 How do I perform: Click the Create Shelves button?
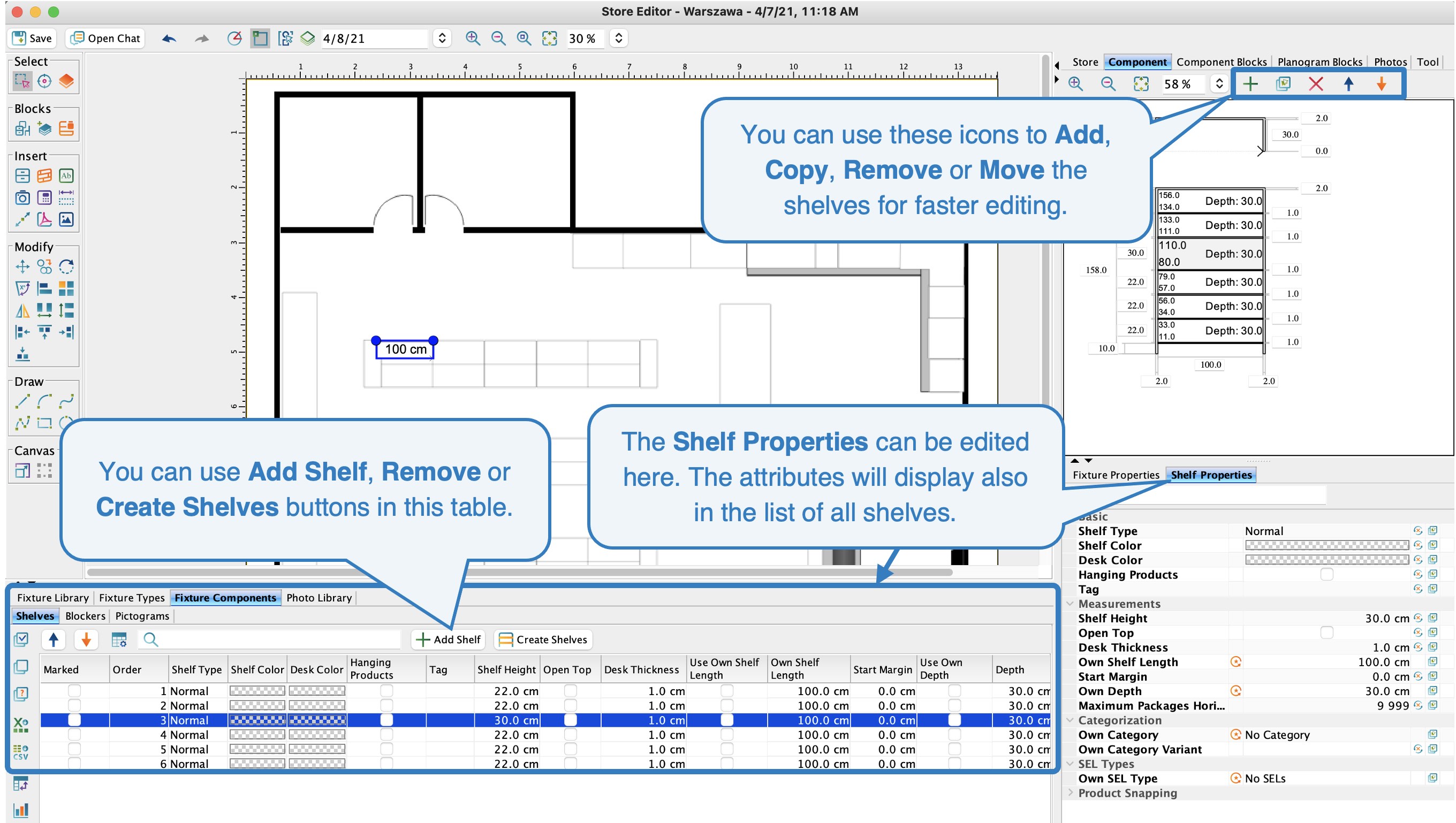click(543, 639)
